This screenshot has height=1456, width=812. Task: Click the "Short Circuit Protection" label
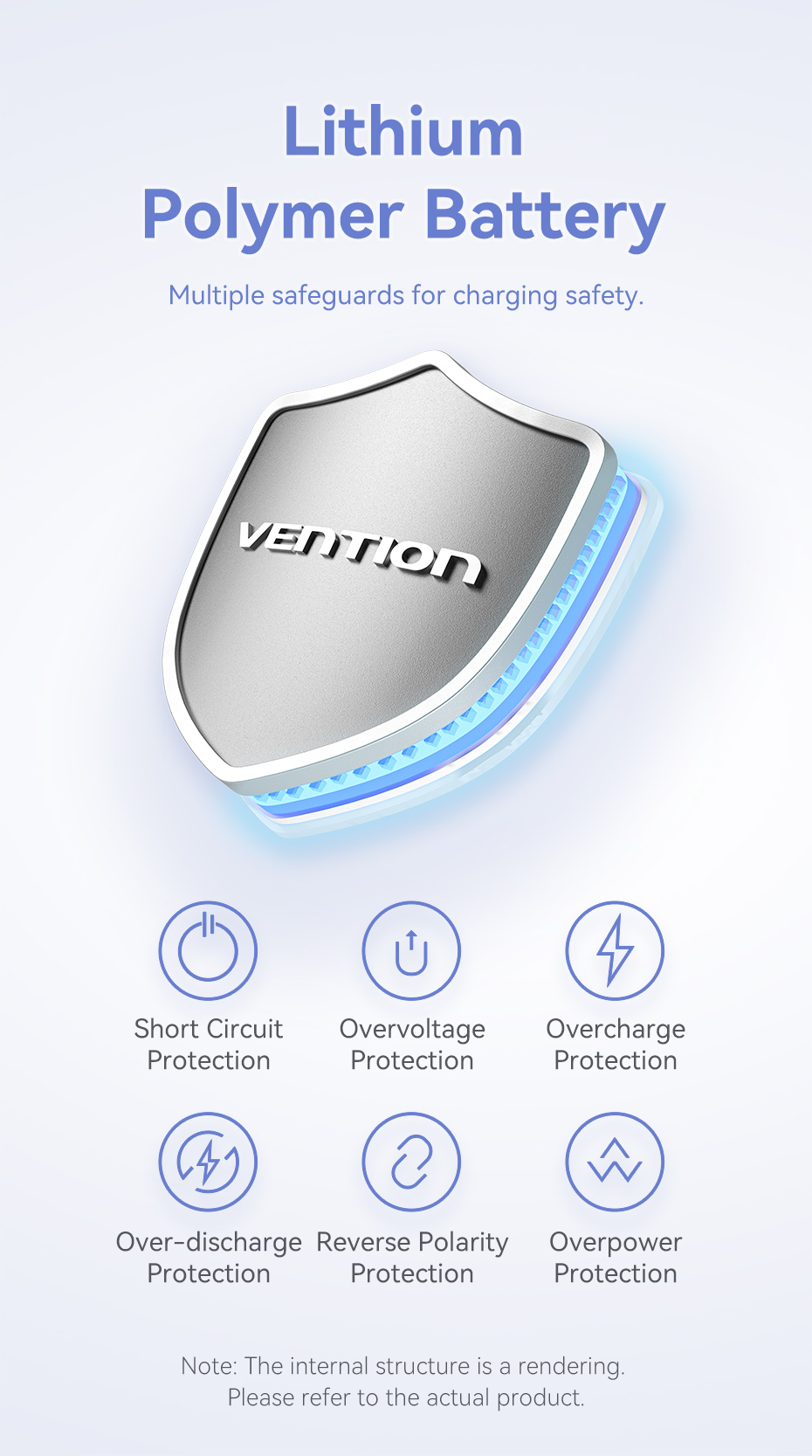click(x=209, y=1045)
